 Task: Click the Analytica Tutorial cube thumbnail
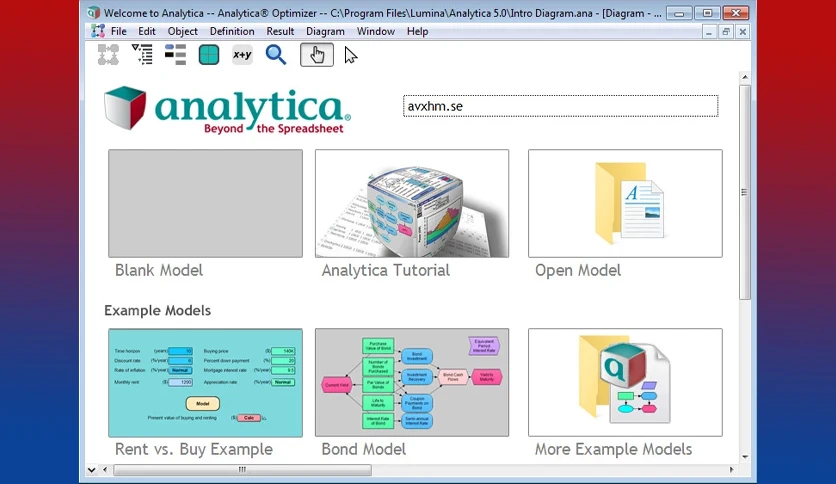coord(412,203)
